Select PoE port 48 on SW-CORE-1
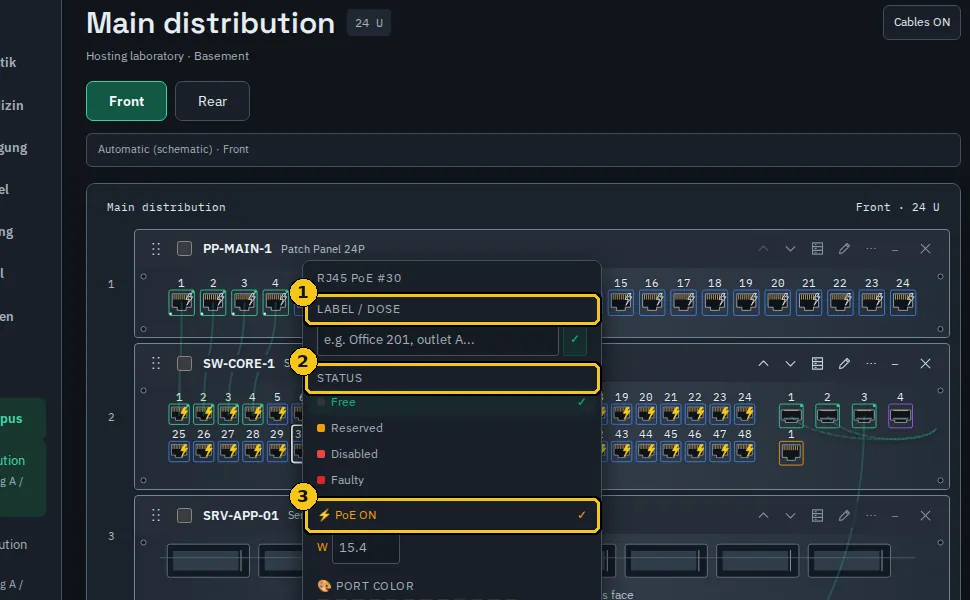The image size is (970, 600). 745,452
